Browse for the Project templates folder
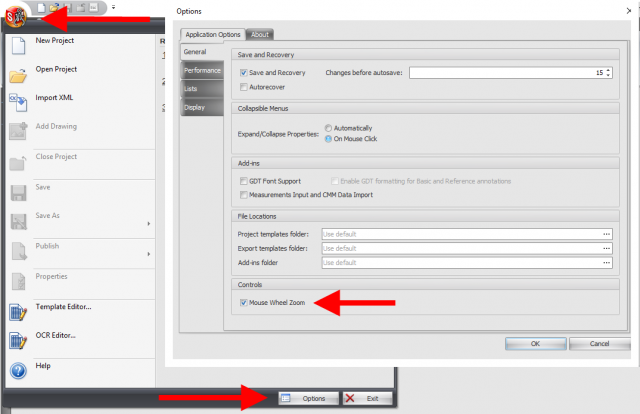This screenshot has width=640, height=414. (607, 234)
